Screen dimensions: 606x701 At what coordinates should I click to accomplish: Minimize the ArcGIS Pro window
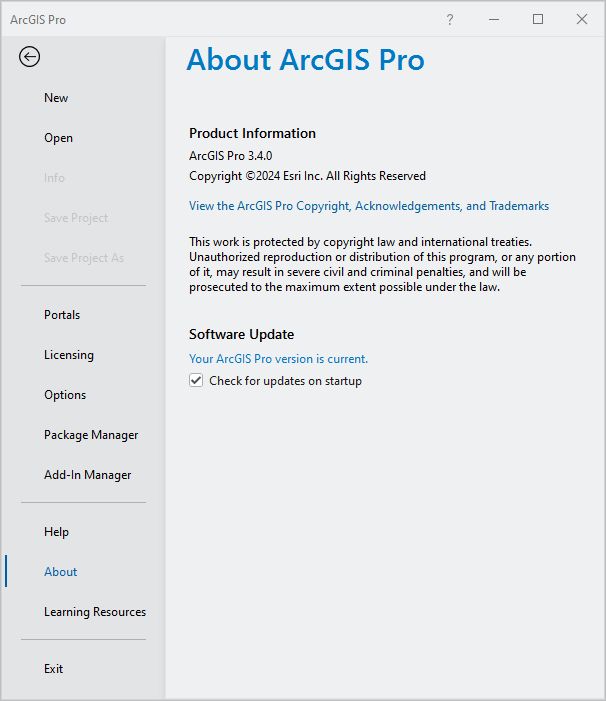pyautogui.click(x=494, y=19)
